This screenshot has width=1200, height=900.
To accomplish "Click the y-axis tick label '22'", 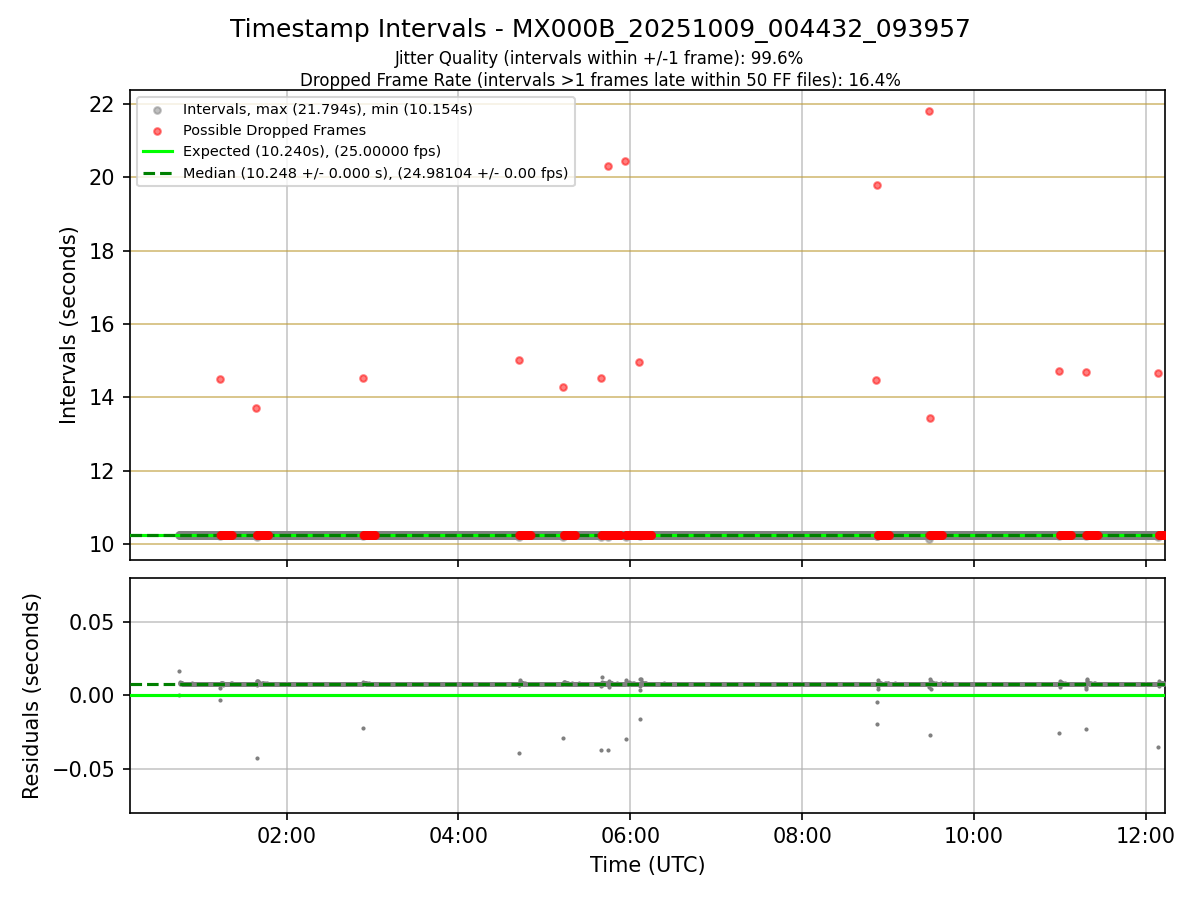I will [x=103, y=105].
